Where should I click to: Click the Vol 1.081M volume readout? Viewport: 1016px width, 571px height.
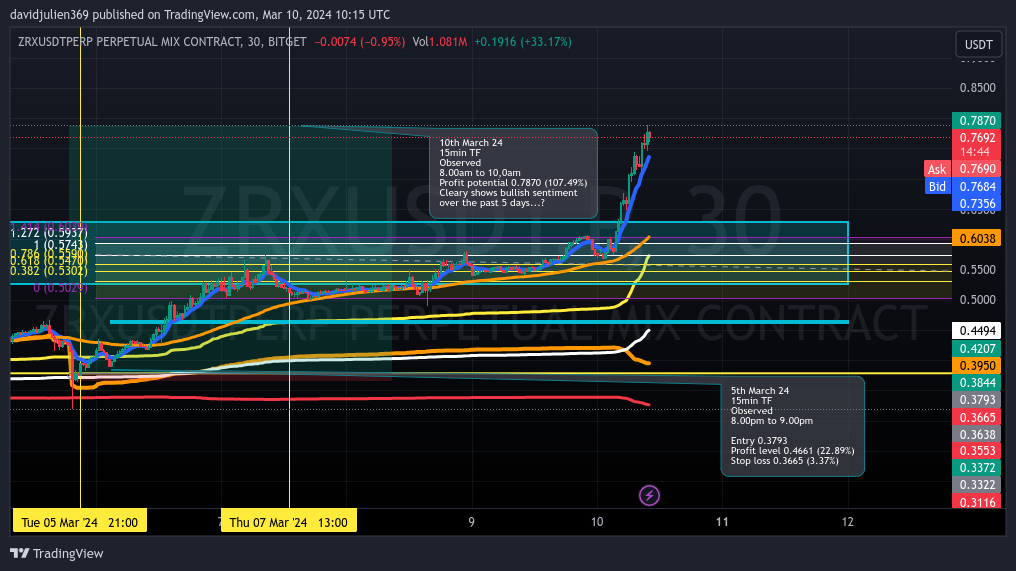[439, 41]
